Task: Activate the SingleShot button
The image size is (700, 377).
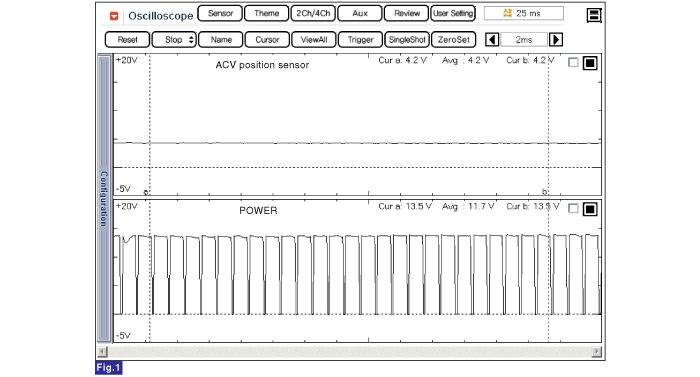Action: click(407, 40)
